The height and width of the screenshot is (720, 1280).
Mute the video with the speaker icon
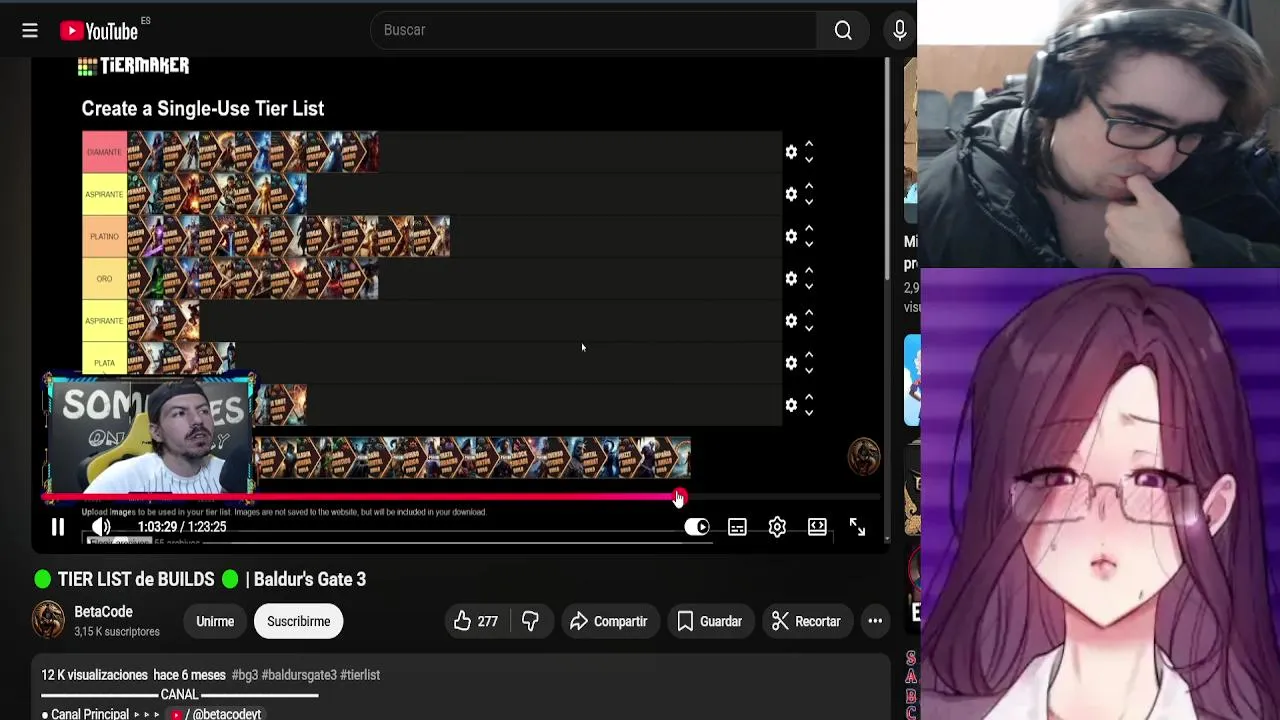[x=101, y=527]
